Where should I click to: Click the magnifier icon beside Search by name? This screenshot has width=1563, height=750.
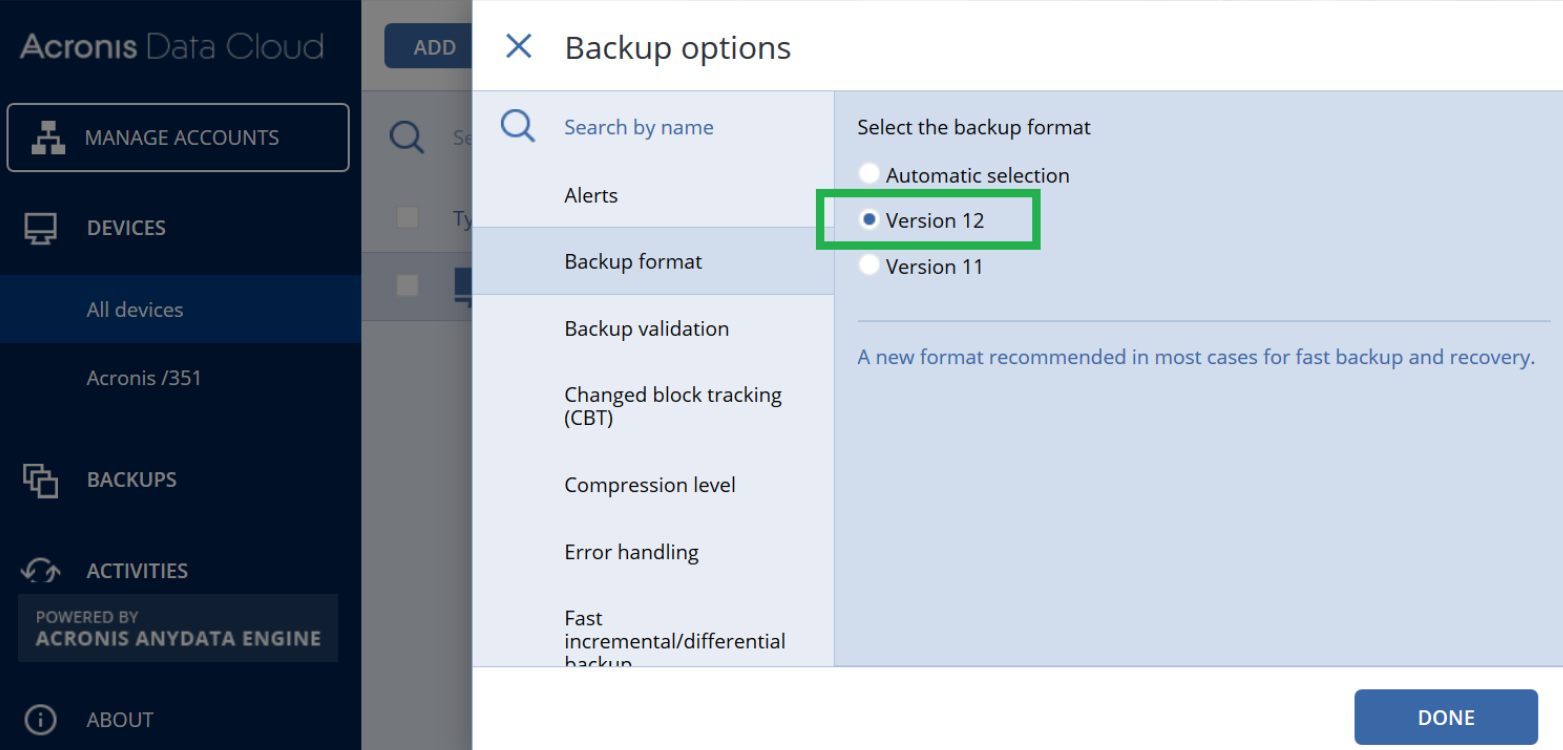click(518, 127)
